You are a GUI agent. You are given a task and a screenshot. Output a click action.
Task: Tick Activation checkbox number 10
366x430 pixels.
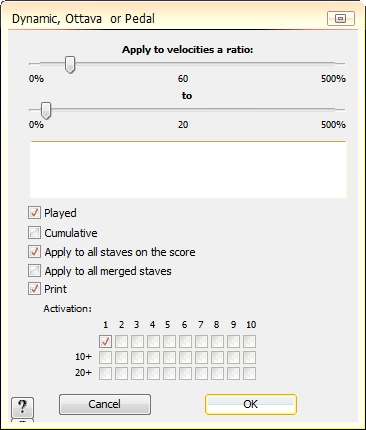point(249,341)
